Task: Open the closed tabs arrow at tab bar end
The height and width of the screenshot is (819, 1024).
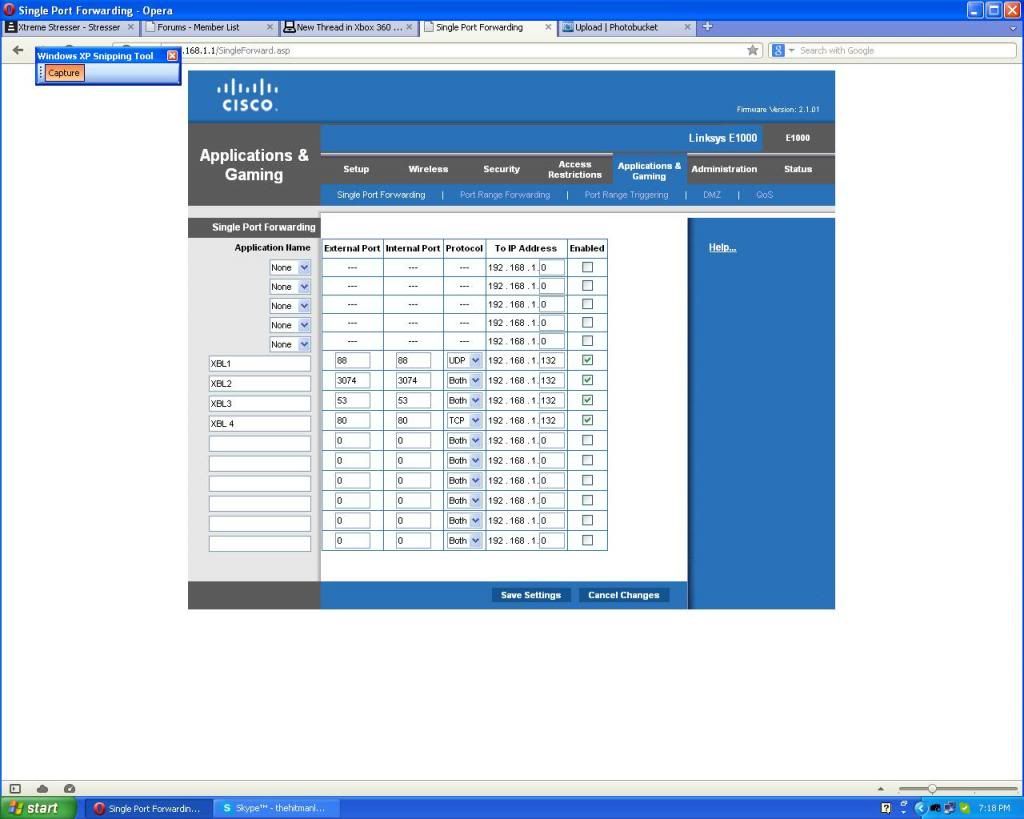Action: point(1013,28)
